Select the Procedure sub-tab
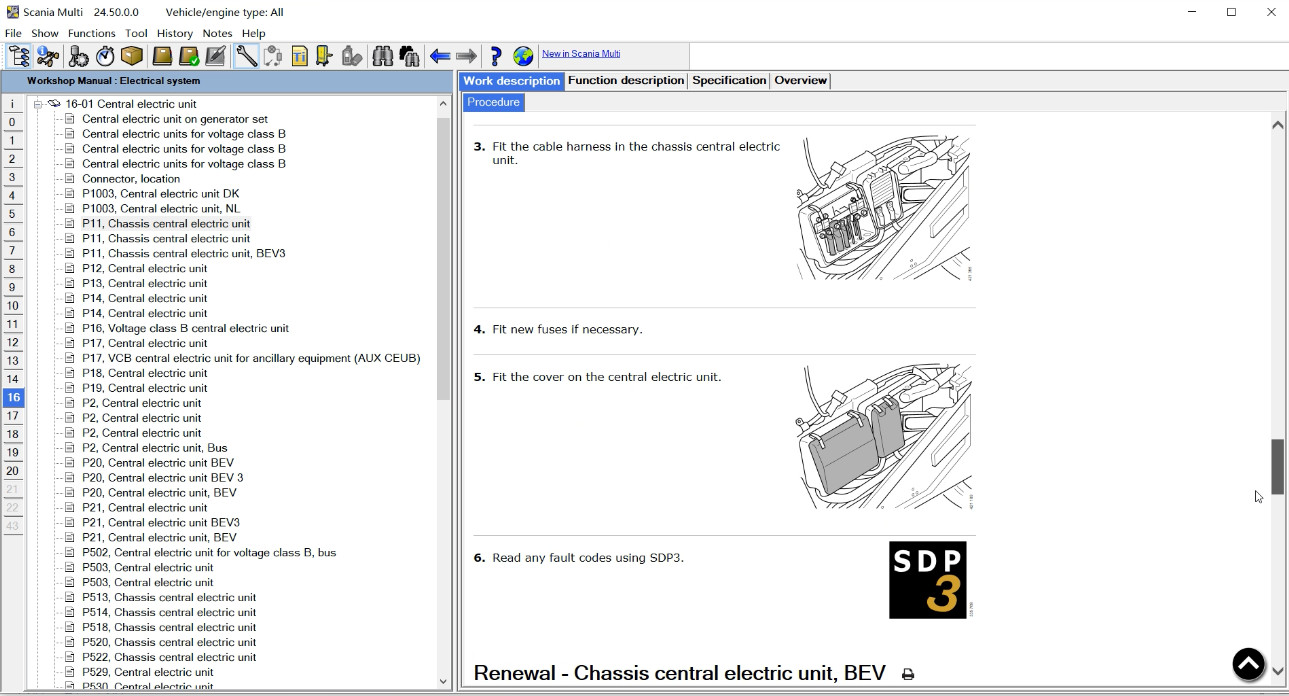The image size is (1289, 696). (493, 102)
